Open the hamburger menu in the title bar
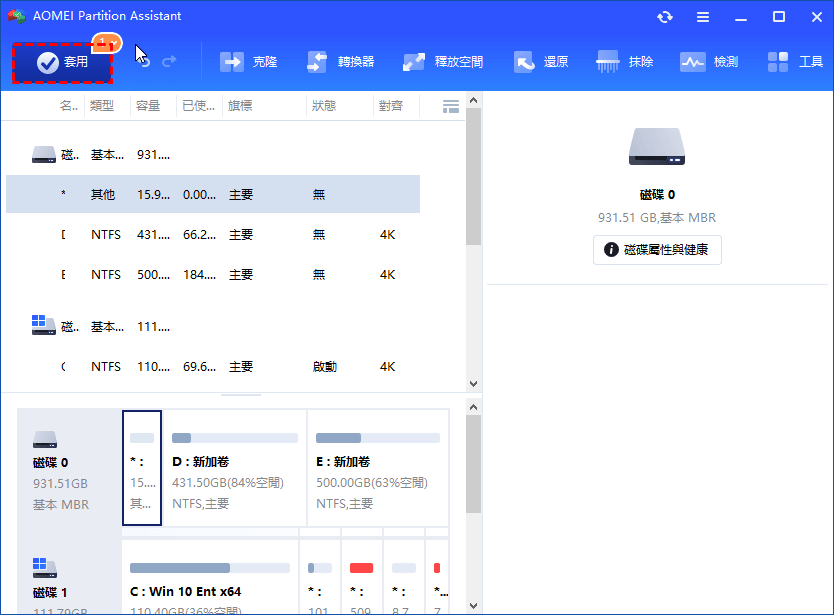Viewport: 834px width, 615px height. point(703,17)
